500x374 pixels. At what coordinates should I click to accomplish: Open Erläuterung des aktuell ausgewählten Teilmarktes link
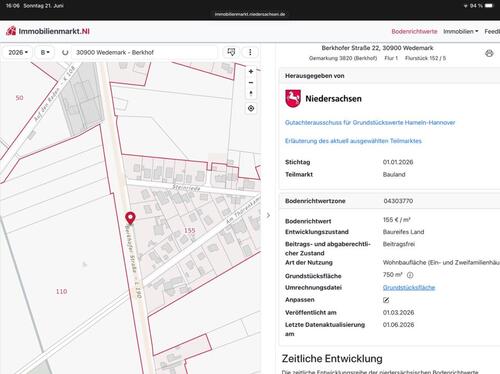point(353,141)
